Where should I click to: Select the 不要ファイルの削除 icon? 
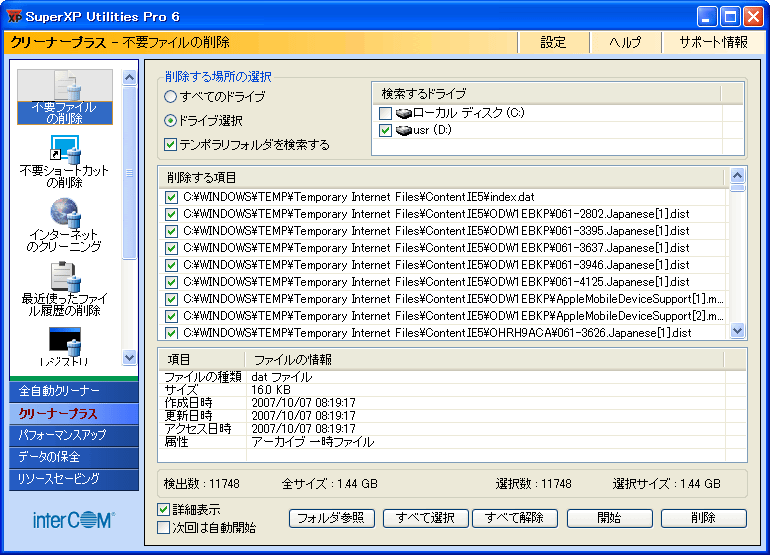(65, 97)
